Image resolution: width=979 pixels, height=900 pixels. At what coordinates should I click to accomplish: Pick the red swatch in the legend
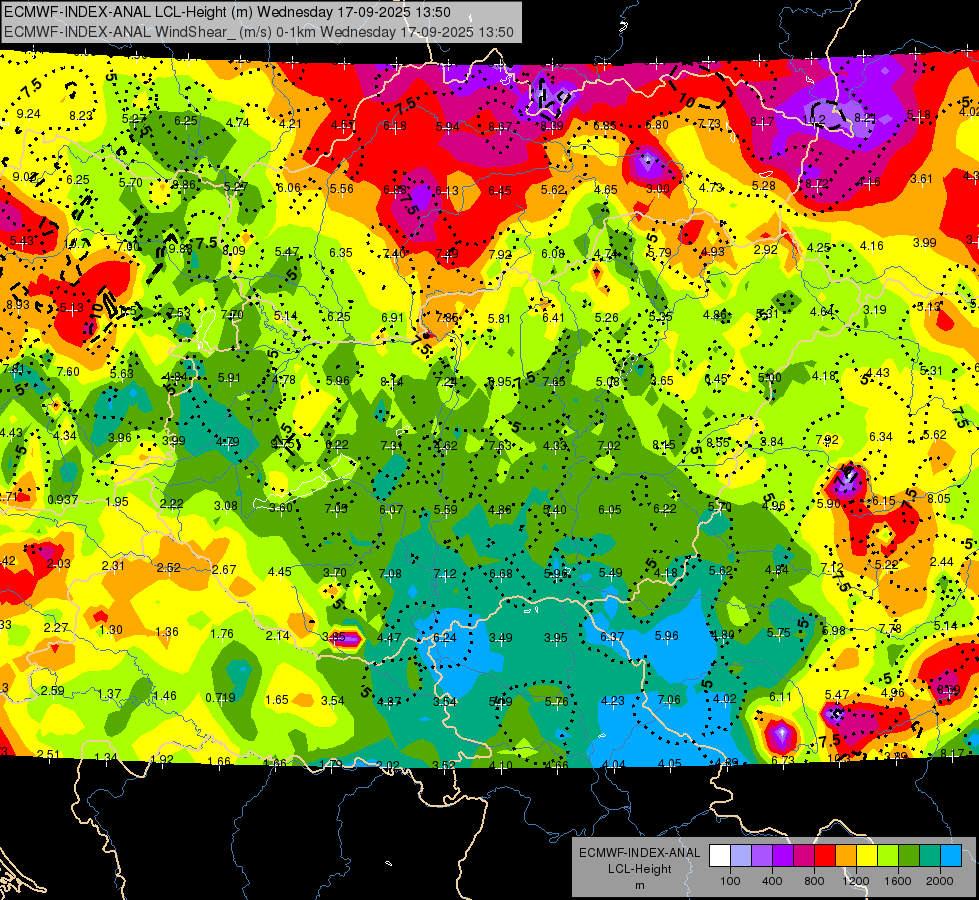pos(825,856)
